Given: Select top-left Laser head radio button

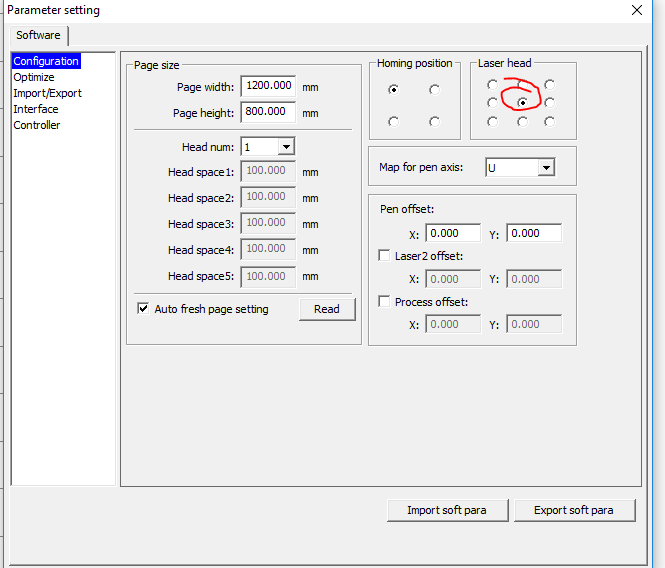Looking at the screenshot, I should [492, 84].
